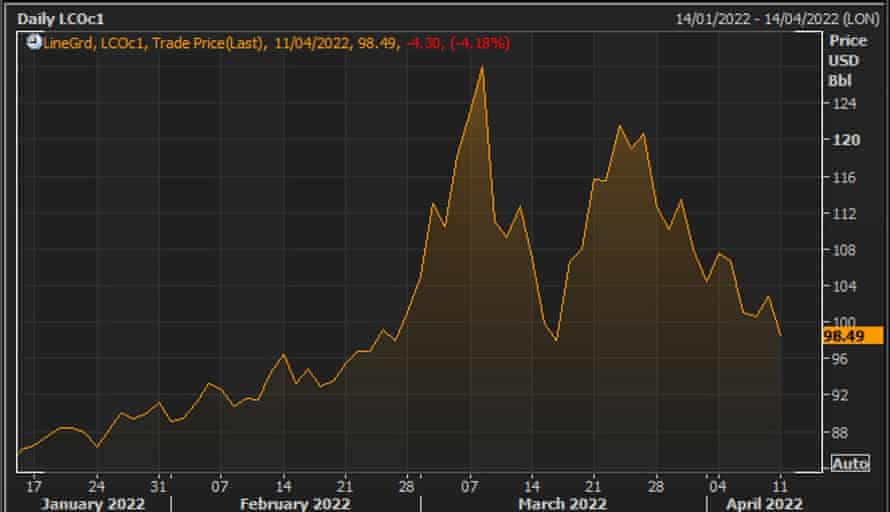Viewport: 890px width, 512px height.
Task: Click the '11' date tick in April
Action: (x=780, y=486)
